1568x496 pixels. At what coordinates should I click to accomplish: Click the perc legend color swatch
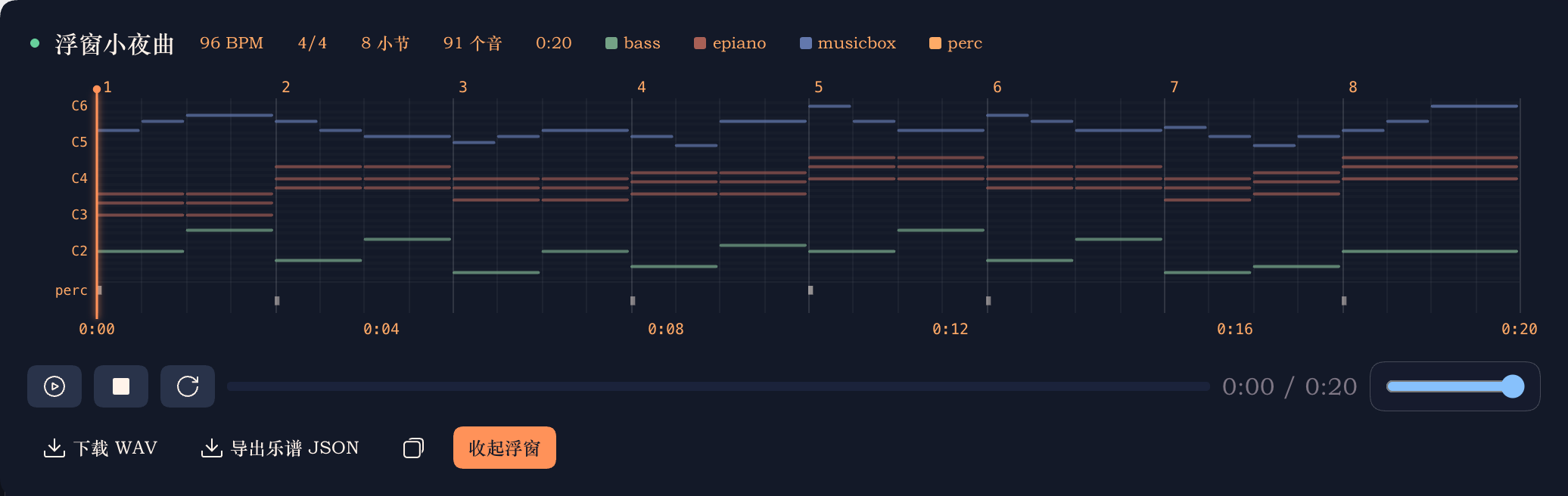tap(935, 43)
